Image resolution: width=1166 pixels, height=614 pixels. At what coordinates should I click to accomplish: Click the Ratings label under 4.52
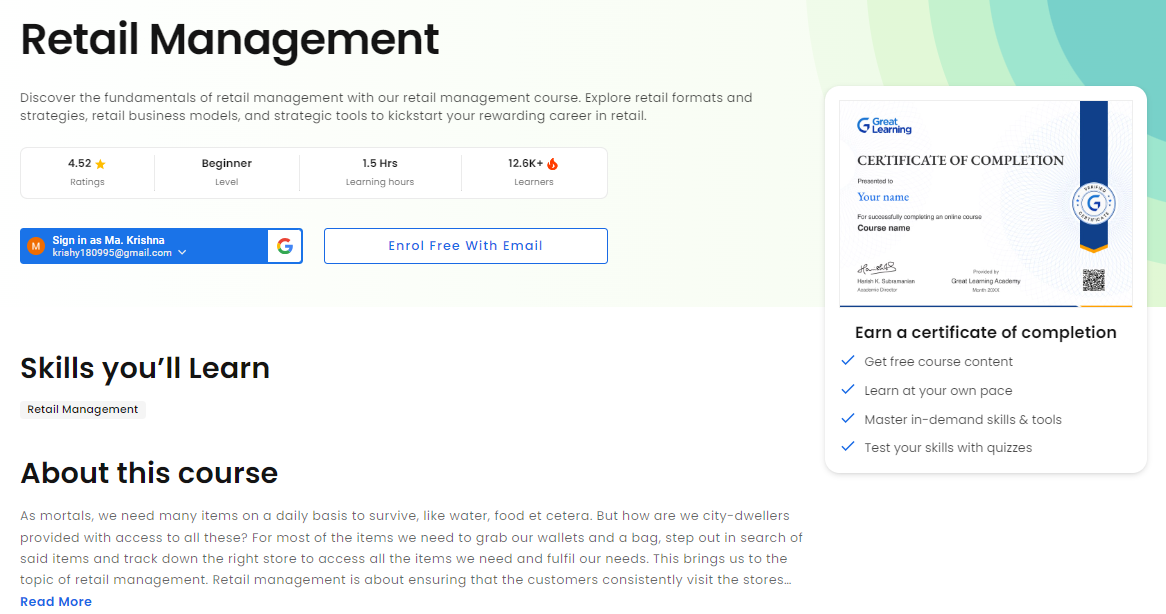point(87,182)
